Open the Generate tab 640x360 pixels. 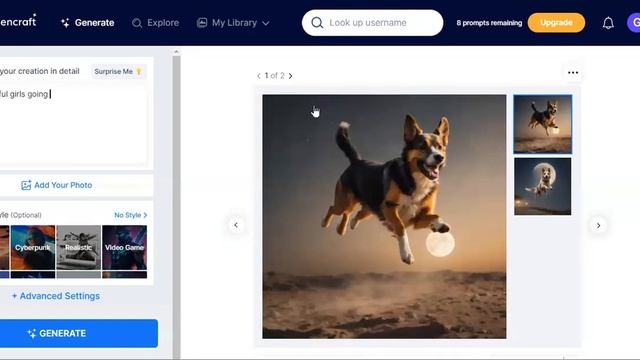click(87, 23)
